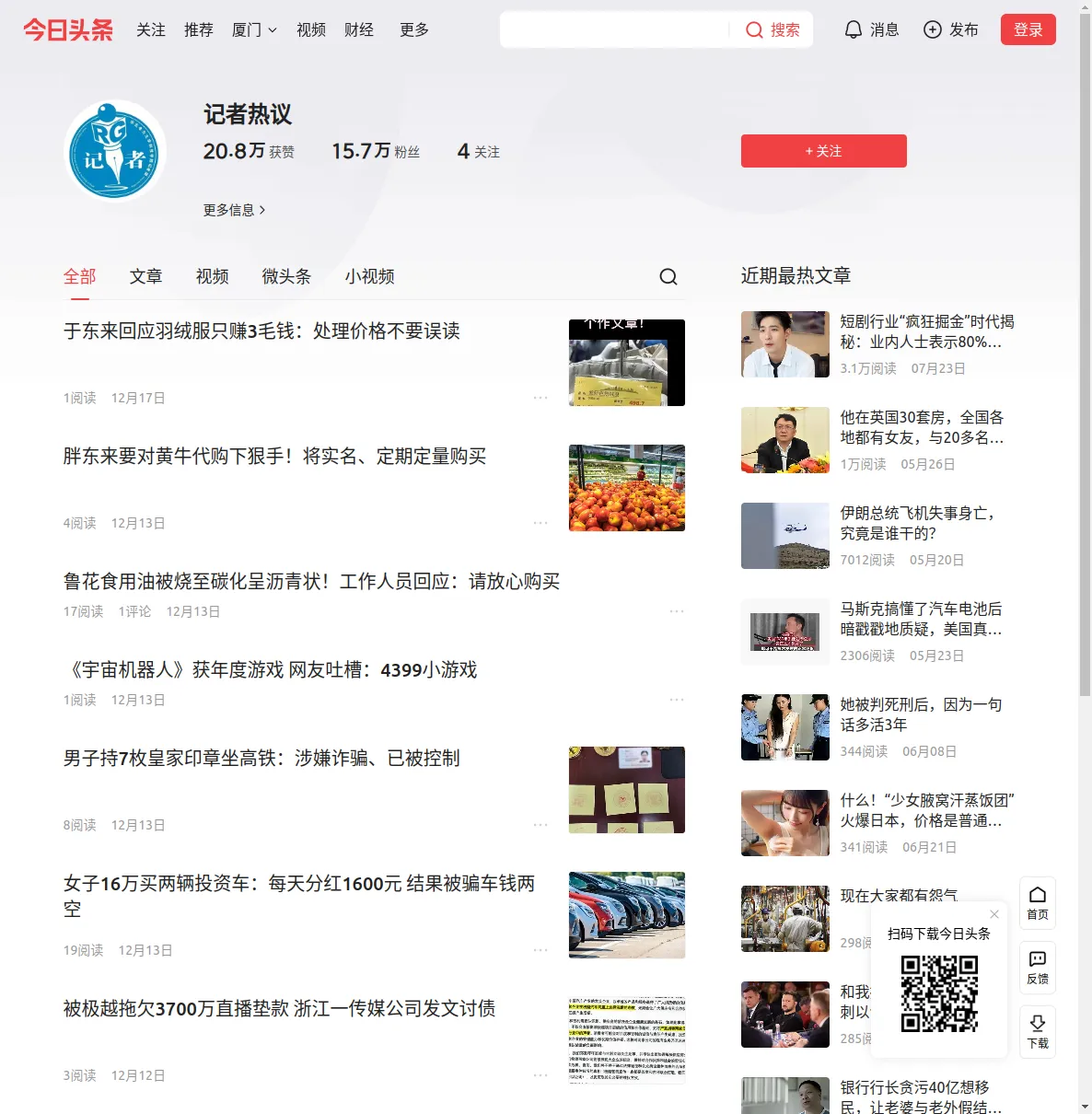
Task: Open hot article 短剧行业"疯狂掘金"时代揭秘
Action: [x=927, y=331]
